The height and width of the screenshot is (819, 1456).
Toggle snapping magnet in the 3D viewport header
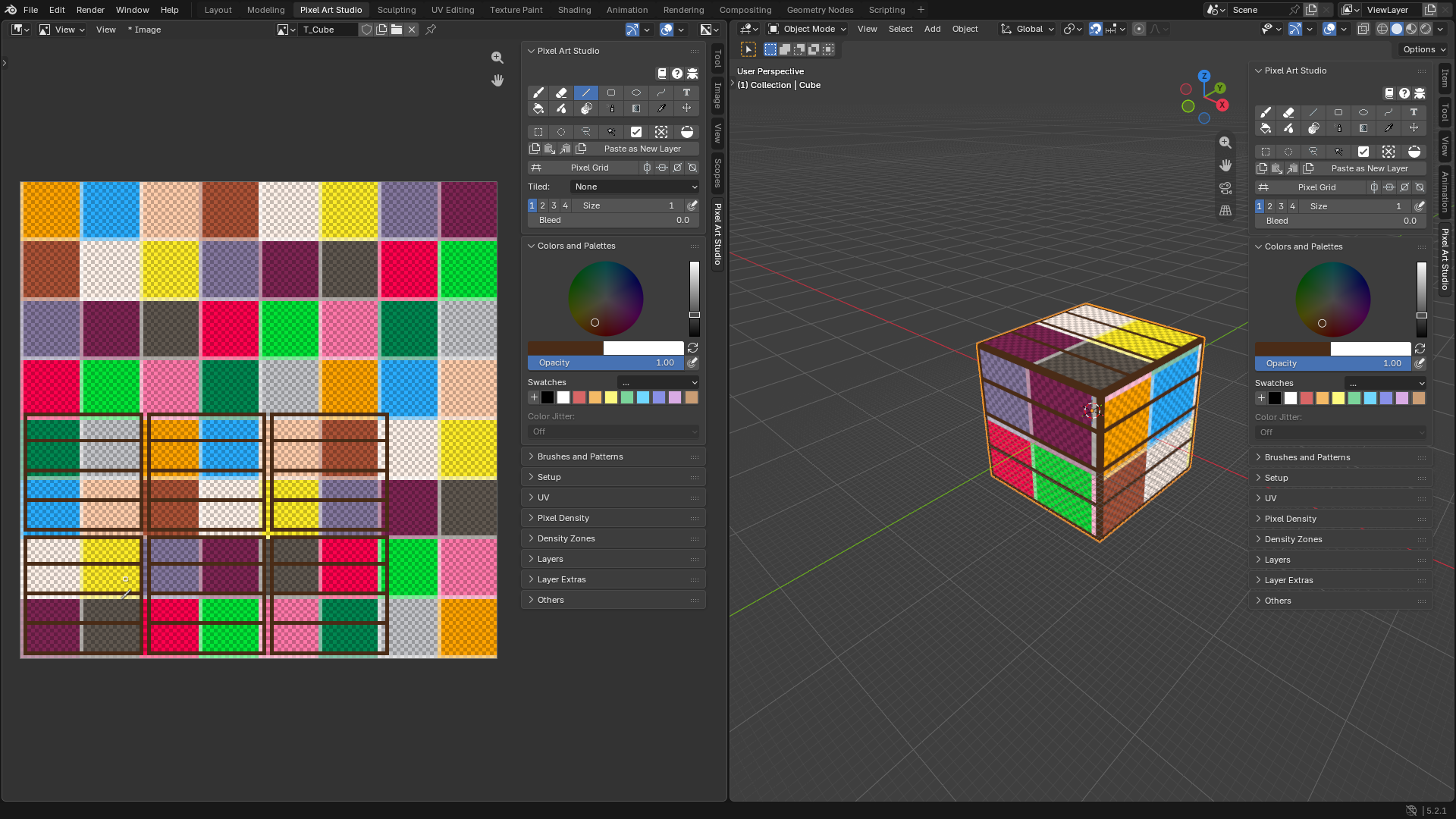click(x=1096, y=29)
